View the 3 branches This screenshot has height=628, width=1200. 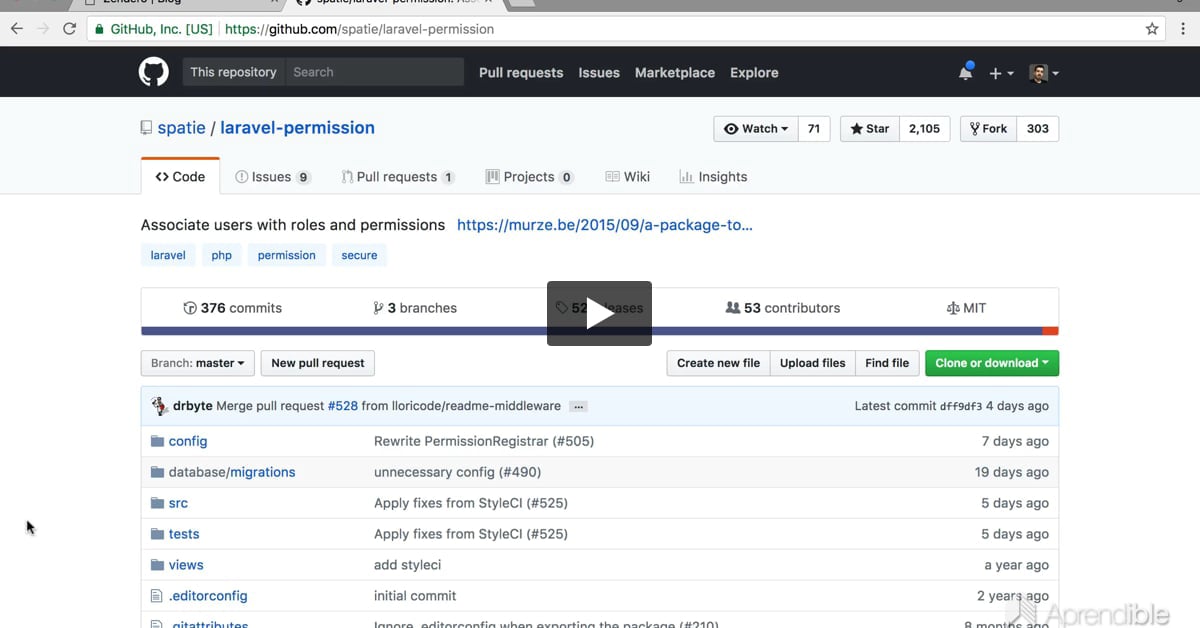click(x=415, y=308)
